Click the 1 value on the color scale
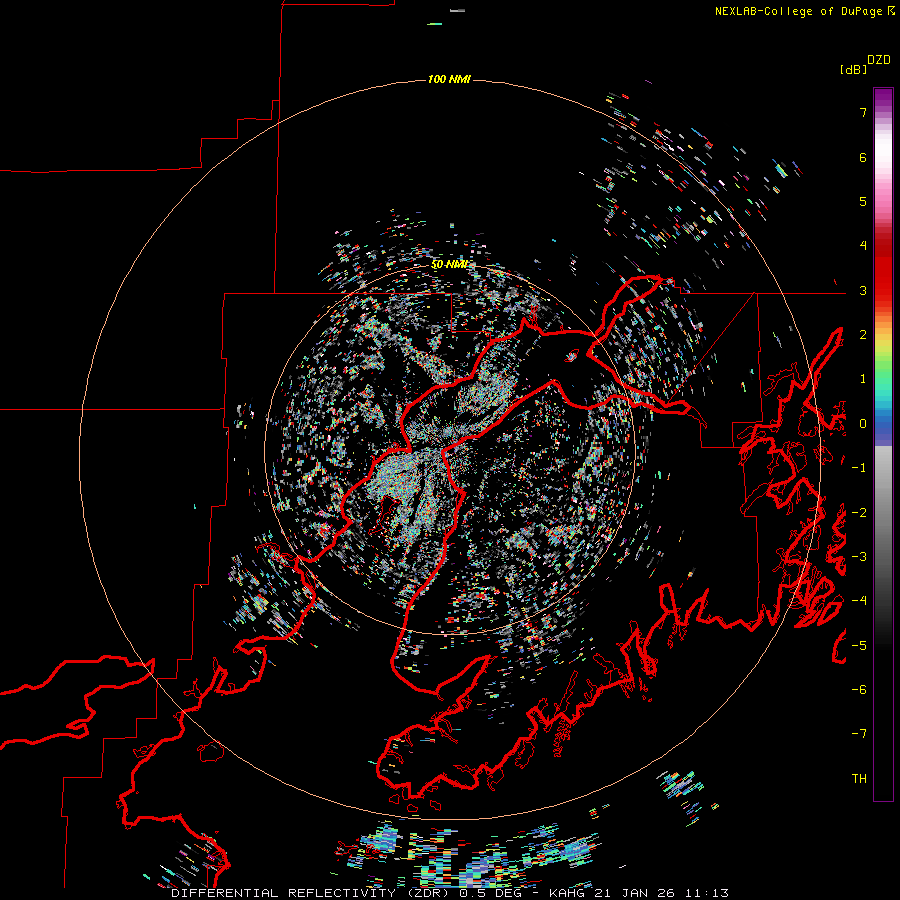This screenshot has height=900, width=900. [x=863, y=379]
